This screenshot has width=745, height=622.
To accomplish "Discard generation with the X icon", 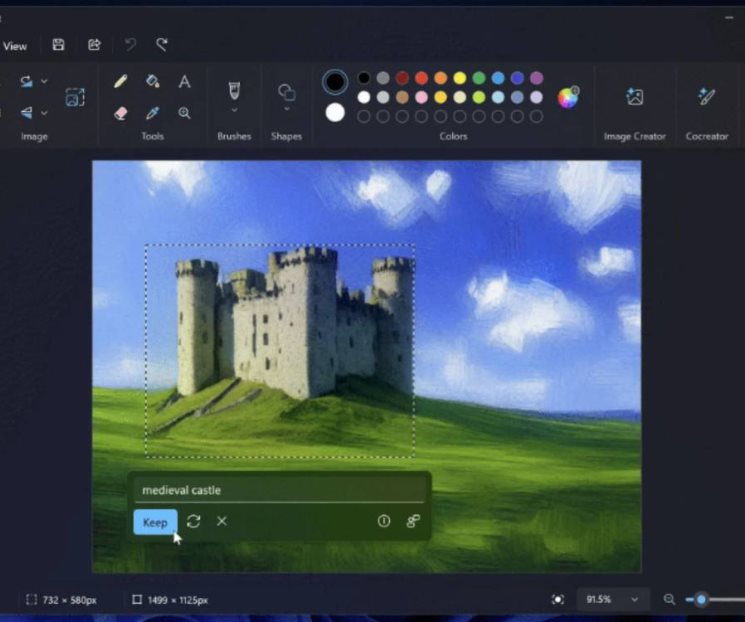I will pyautogui.click(x=222, y=521).
